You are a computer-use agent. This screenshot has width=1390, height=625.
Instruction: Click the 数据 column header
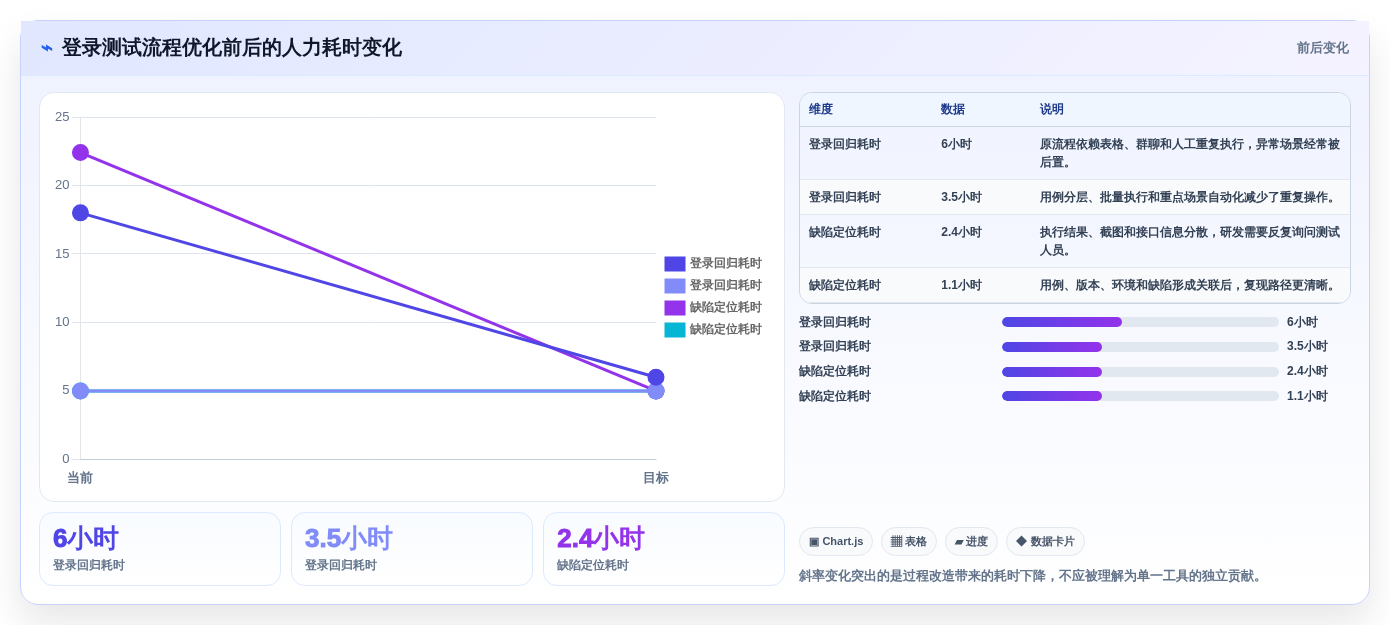pyautogui.click(x=953, y=110)
